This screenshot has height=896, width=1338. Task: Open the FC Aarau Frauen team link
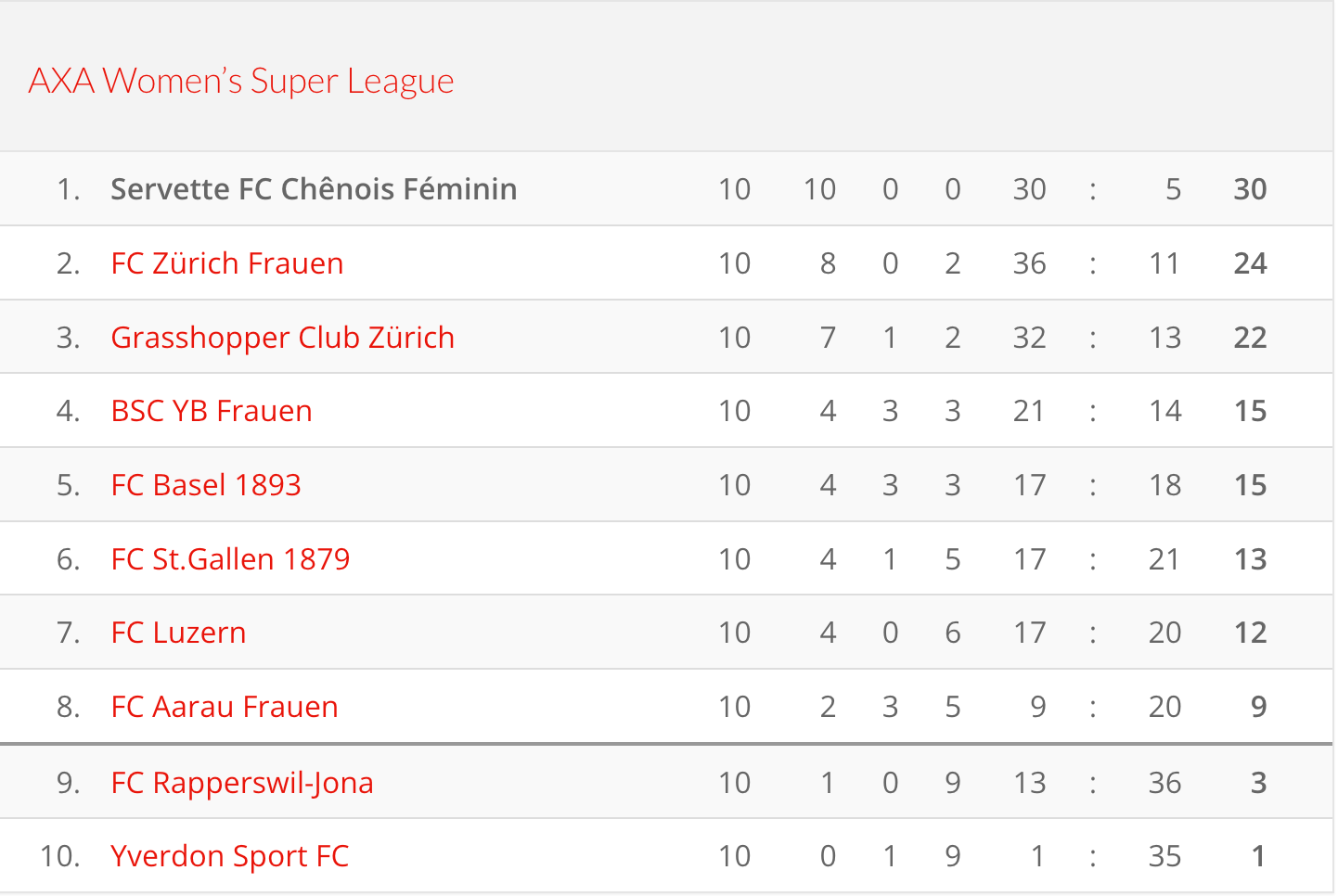pyautogui.click(x=225, y=707)
